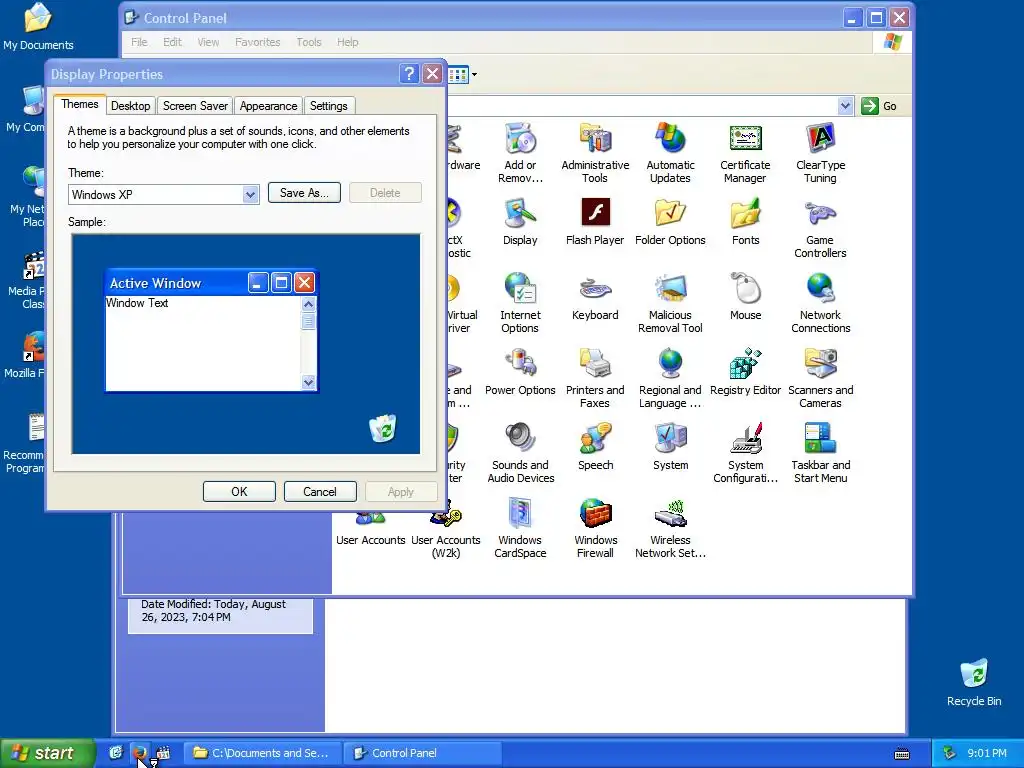Open the Help menu in Control Panel
The width and height of the screenshot is (1024, 768).
tap(347, 42)
